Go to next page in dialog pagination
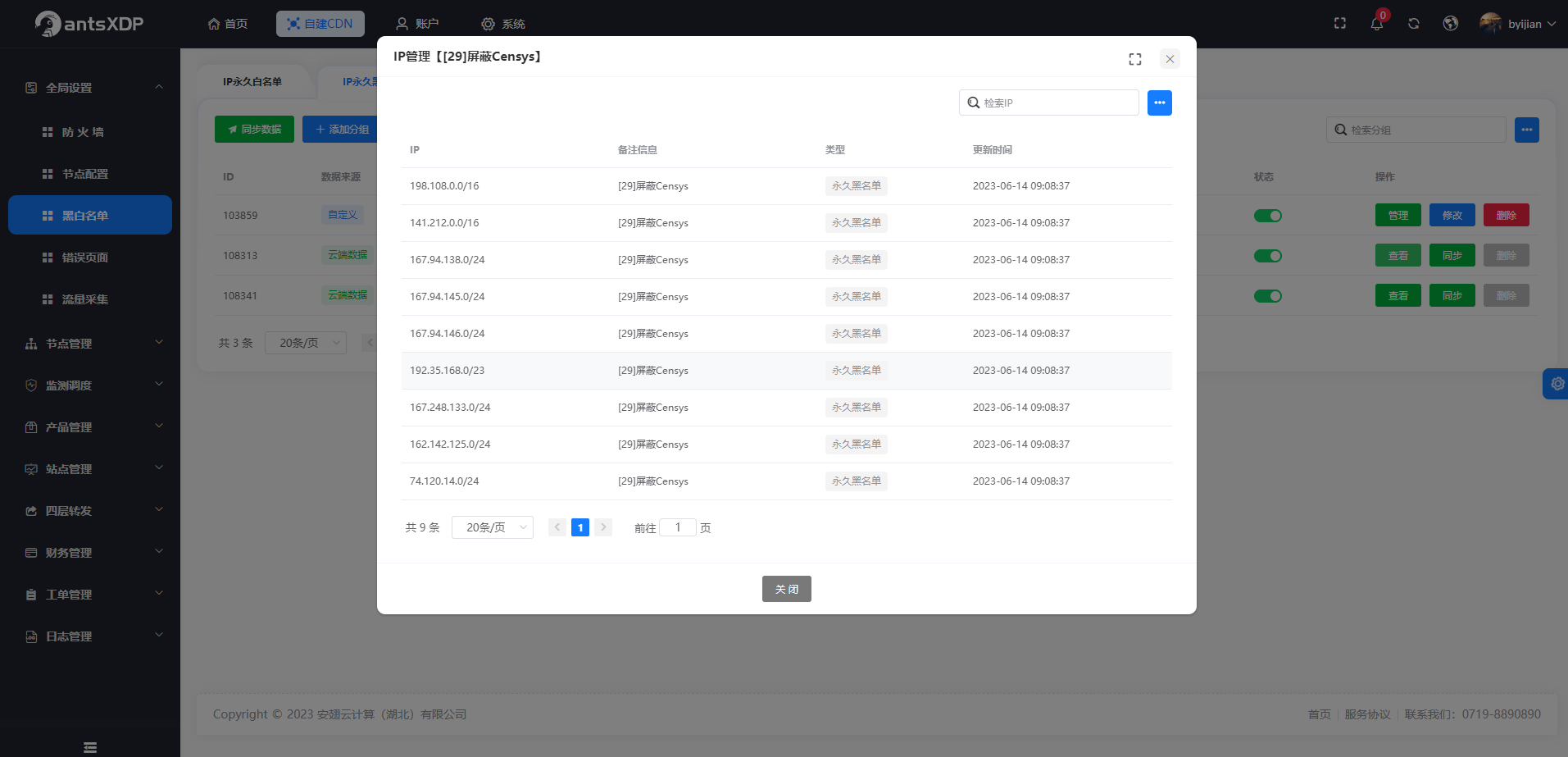This screenshot has height=757, width=1568. click(603, 527)
